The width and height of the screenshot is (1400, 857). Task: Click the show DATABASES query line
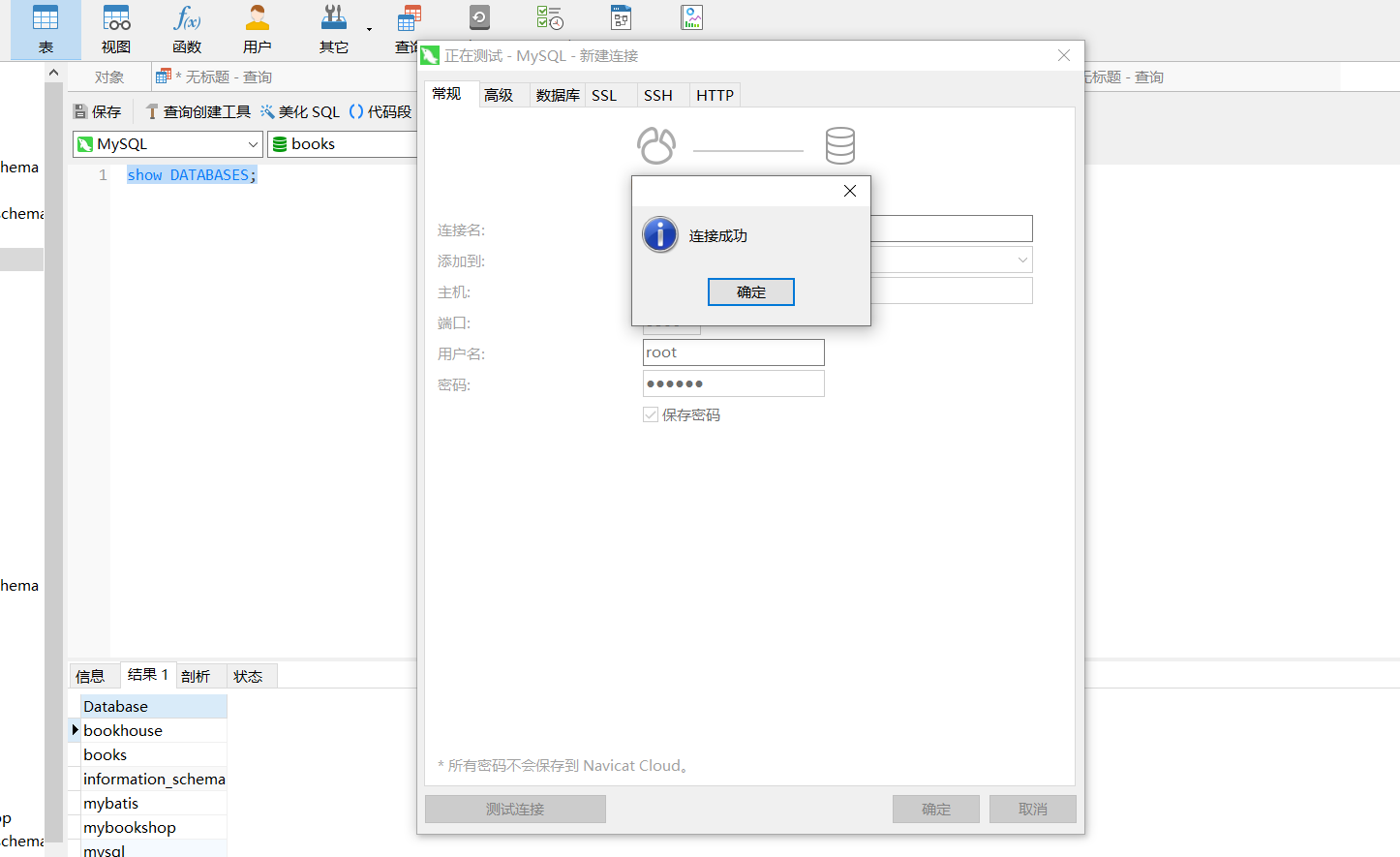pos(192,175)
